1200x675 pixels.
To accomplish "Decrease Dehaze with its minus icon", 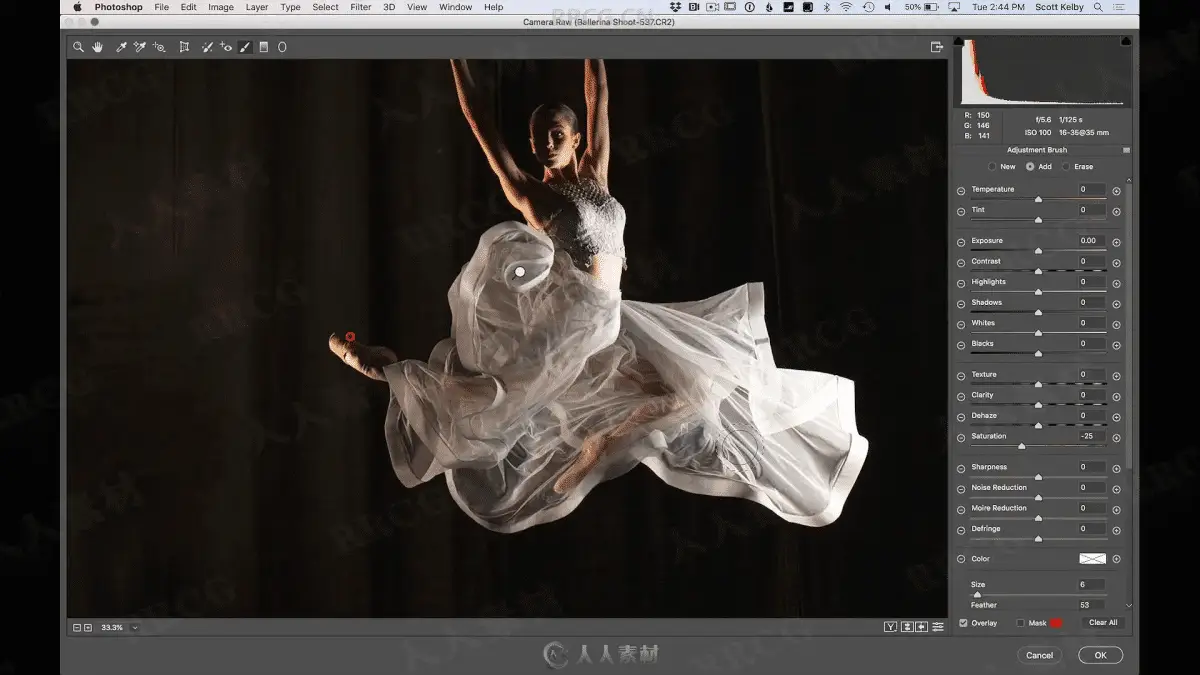I will [x=961, y=417].
